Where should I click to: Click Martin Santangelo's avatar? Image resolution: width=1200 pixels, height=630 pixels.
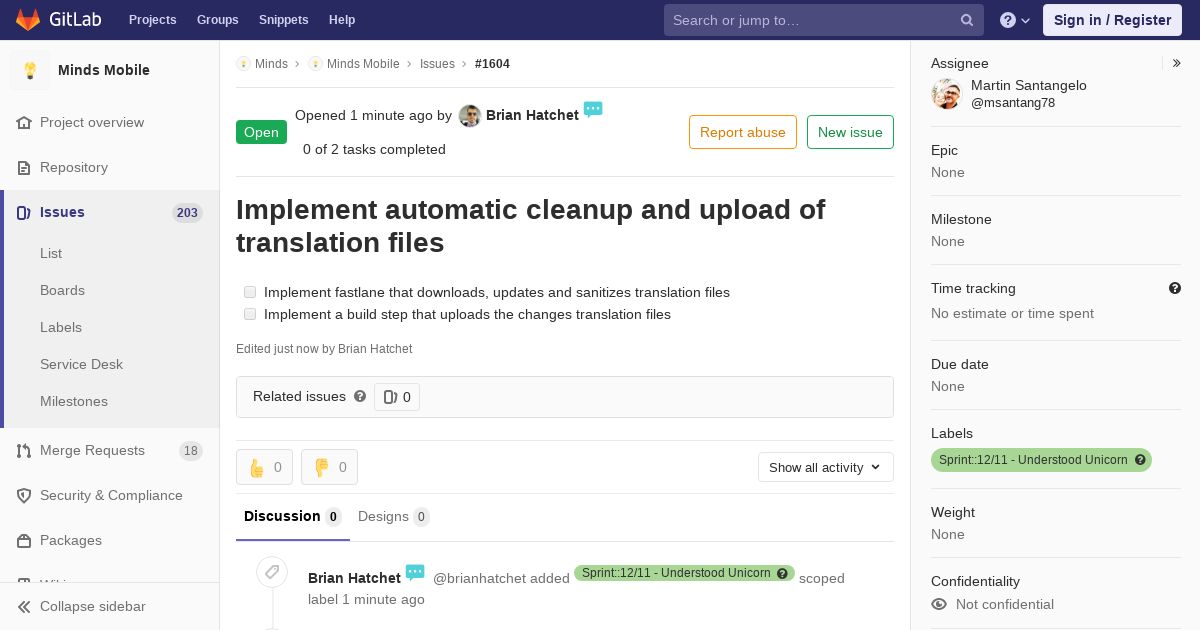coord(946,94)
